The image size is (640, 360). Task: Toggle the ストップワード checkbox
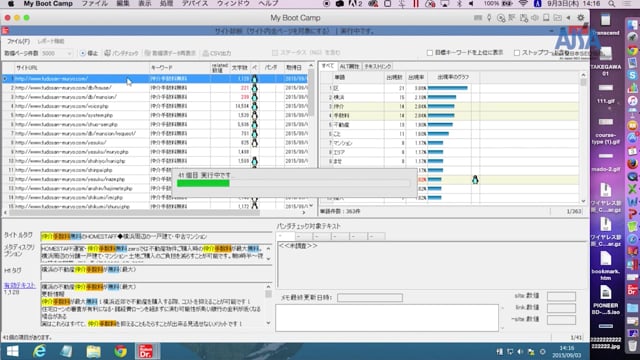[x=517, y=53]
